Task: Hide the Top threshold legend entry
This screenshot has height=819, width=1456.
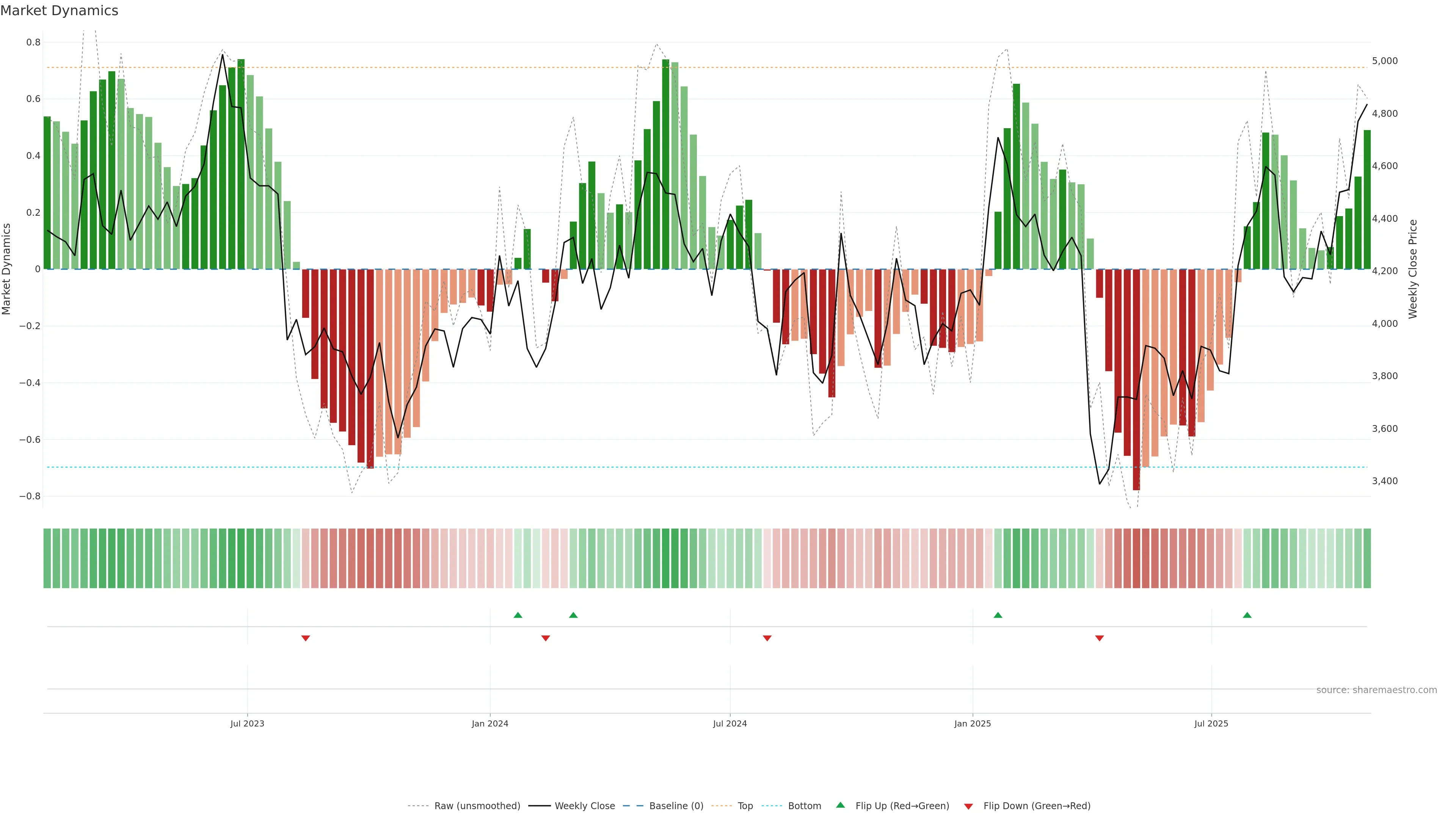Action: [x=745, y=806]
